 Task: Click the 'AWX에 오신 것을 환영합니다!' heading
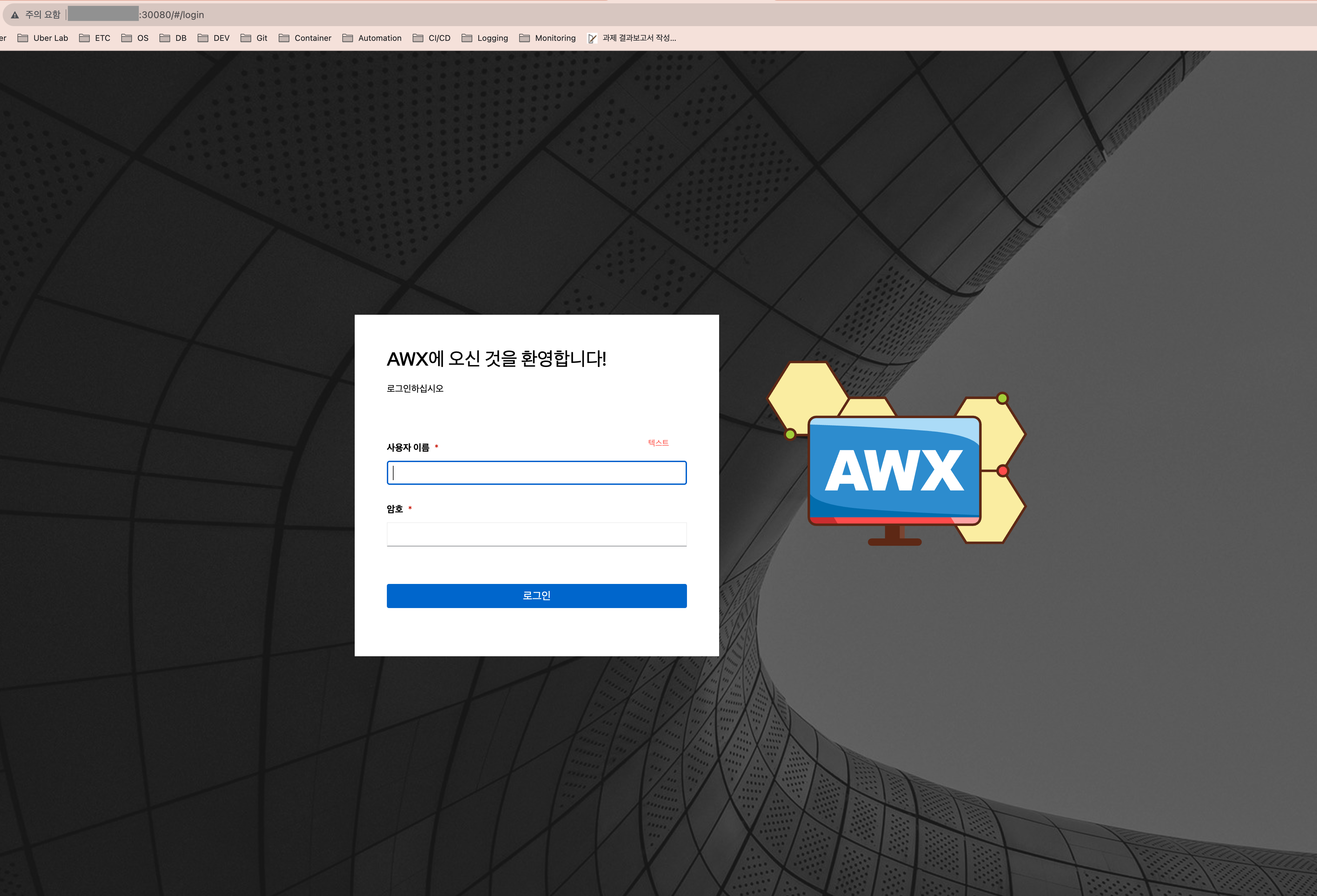pos(496,359)
